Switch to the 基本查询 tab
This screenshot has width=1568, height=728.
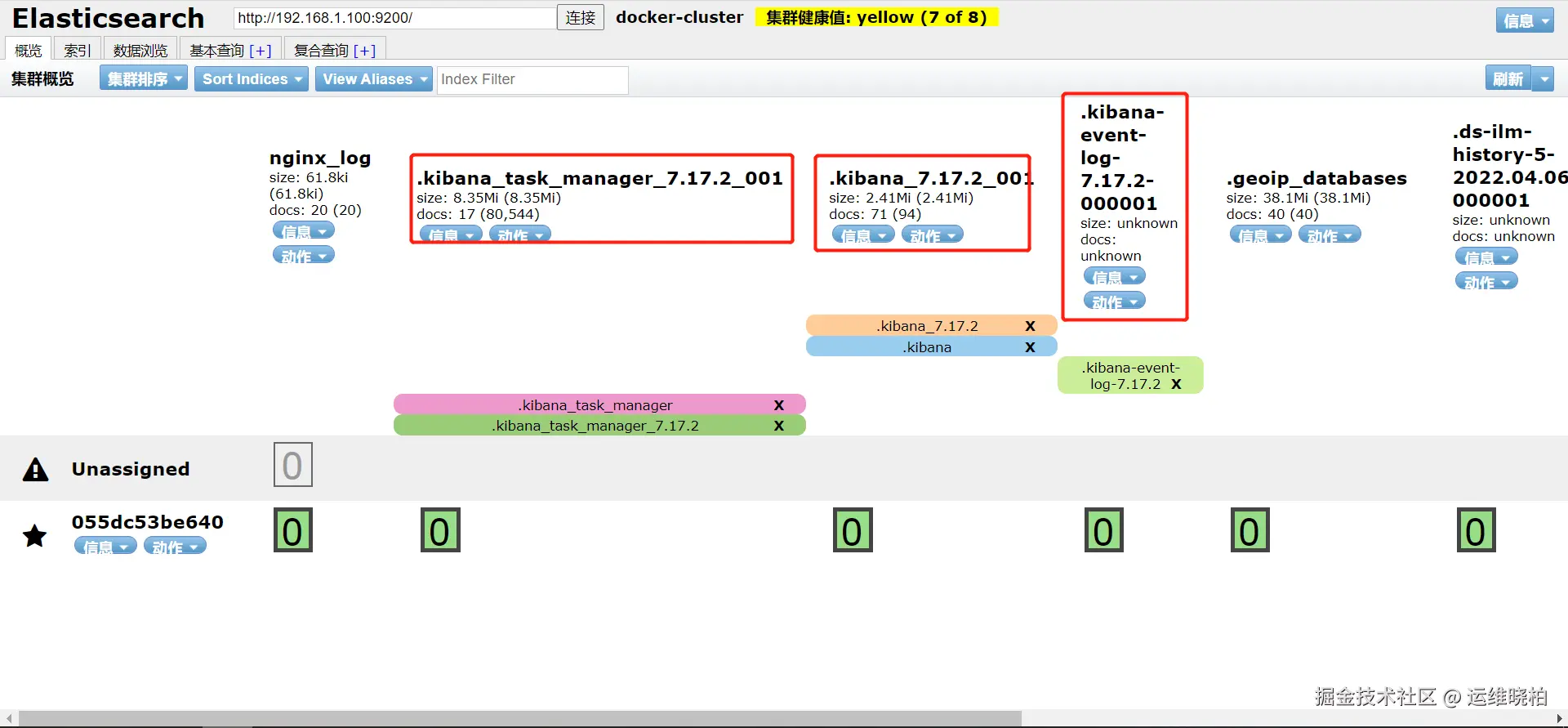tap(217, 51)
